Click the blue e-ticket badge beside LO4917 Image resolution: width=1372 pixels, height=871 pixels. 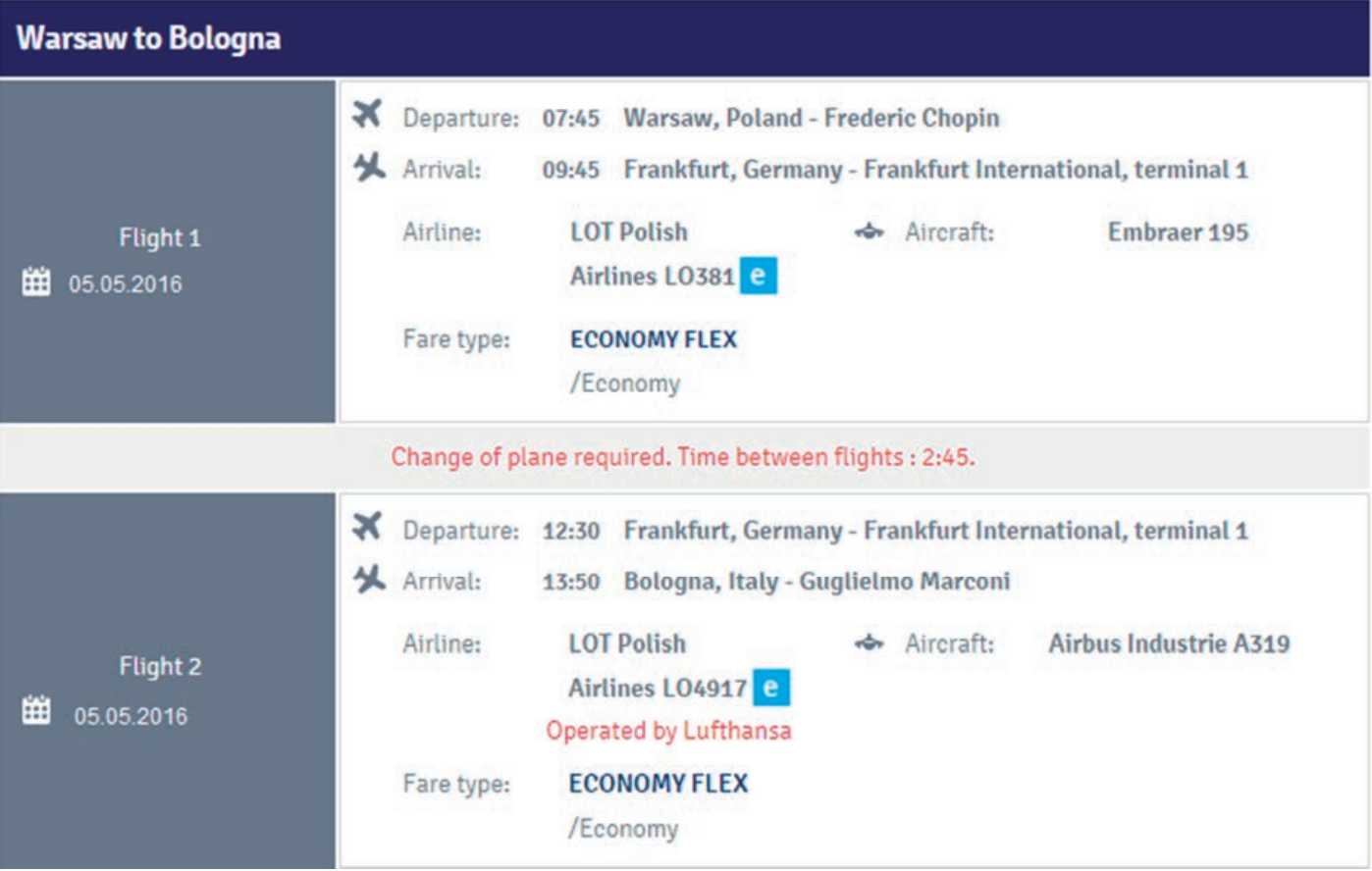click(x=771, y=688)
